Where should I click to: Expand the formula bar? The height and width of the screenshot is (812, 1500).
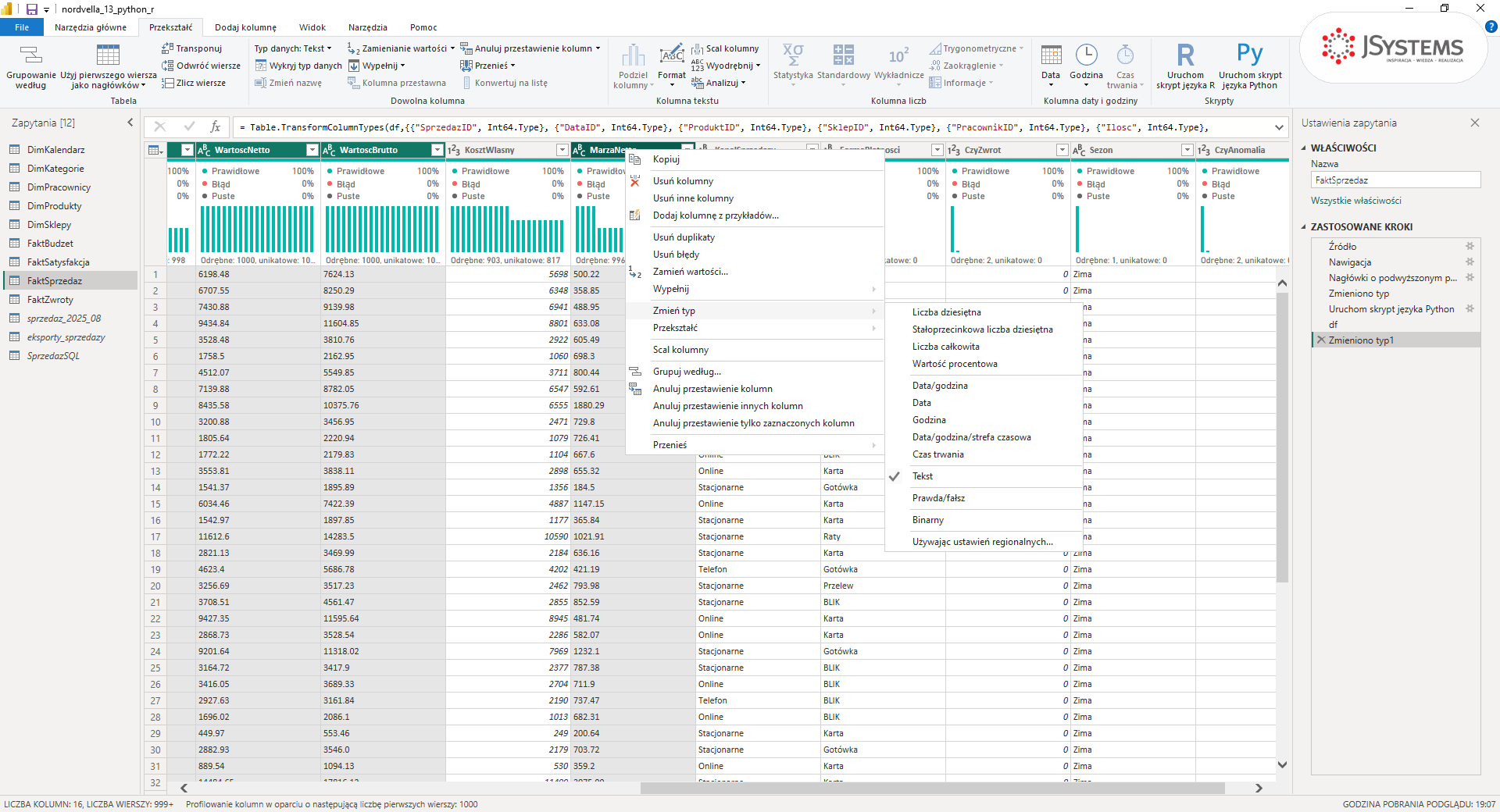(x=1279, y=127)
